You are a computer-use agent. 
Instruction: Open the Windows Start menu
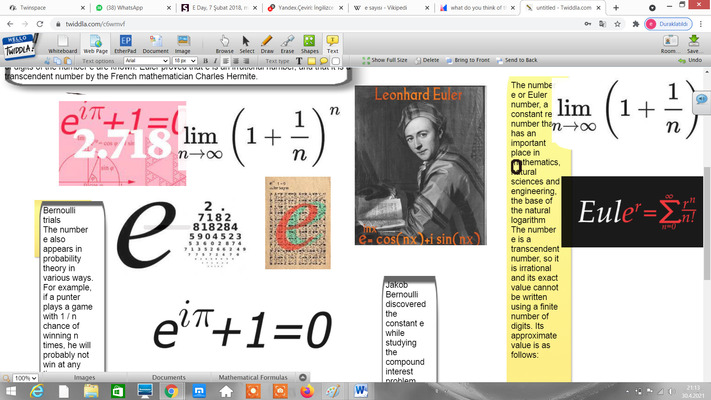(x=10, y=391)
